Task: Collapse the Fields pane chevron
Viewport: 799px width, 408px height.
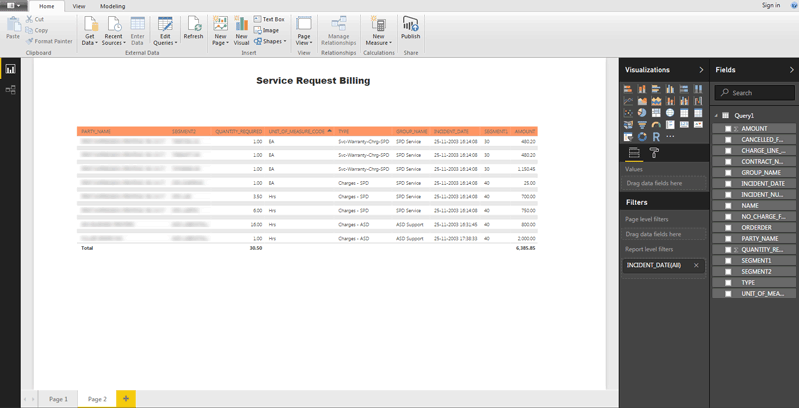Action: [791, 70]
